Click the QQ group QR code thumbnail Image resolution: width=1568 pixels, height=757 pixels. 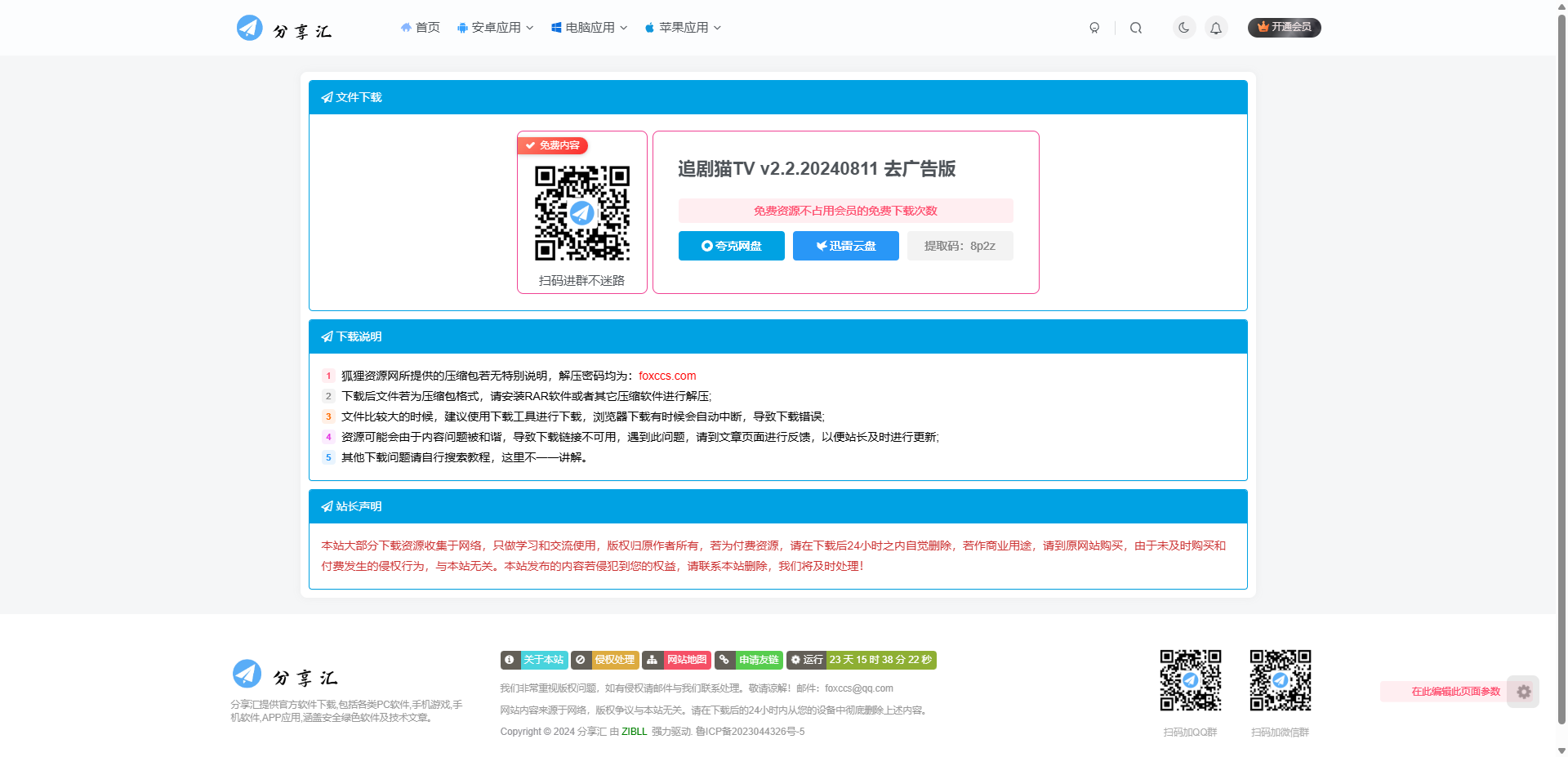pyautogui.click(x=1190, y=679)
